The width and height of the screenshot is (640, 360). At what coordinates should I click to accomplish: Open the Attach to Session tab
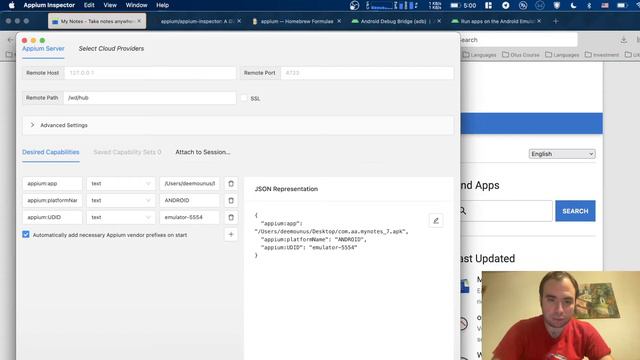pyautogui.click(x=202, y=152)
